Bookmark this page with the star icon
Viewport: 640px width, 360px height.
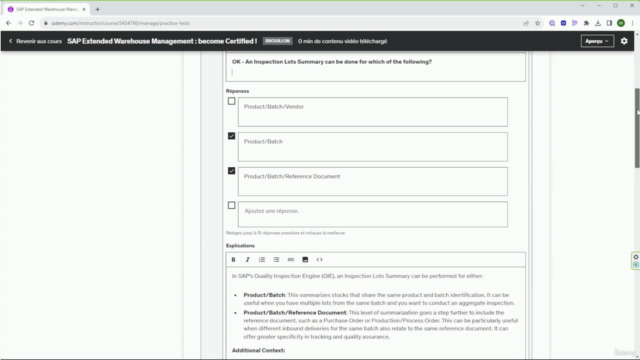click(538, 23)
